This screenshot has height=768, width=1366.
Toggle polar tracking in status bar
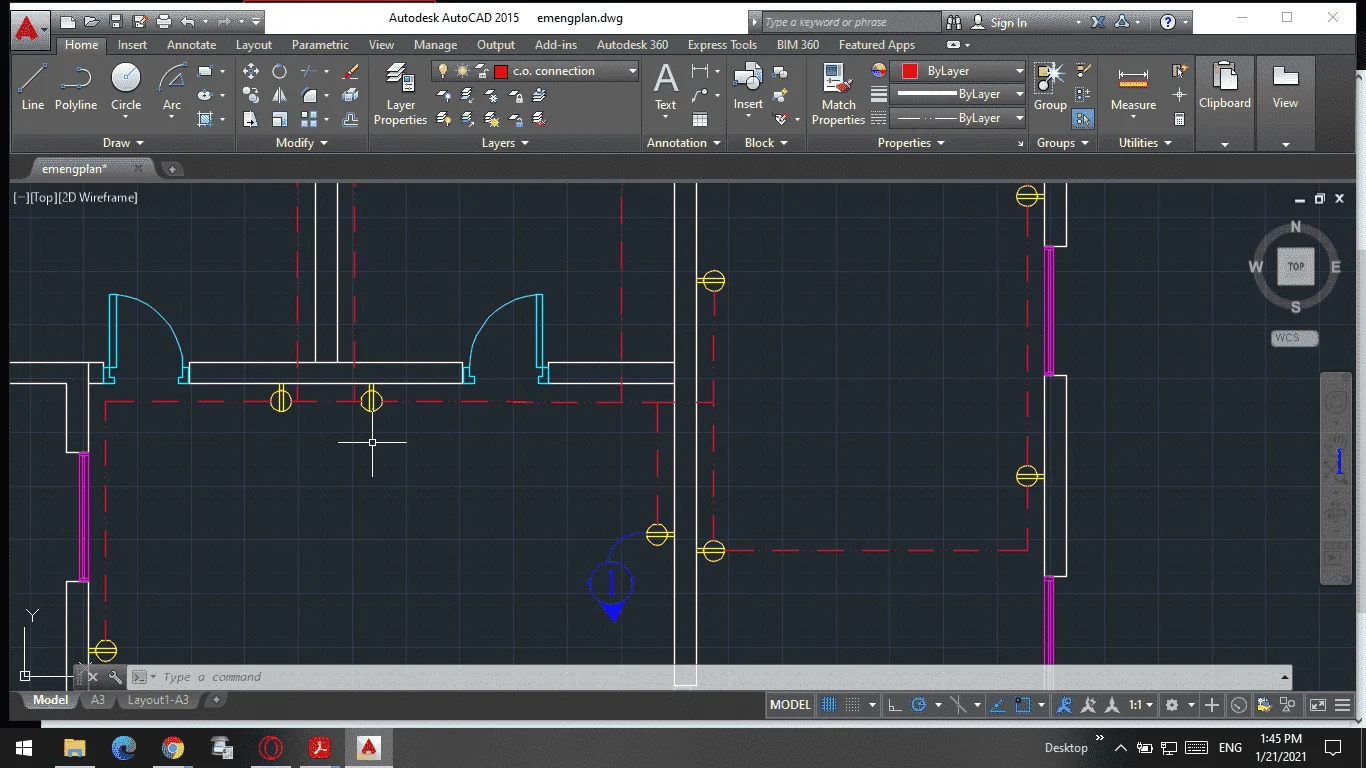tap(919, 705)
